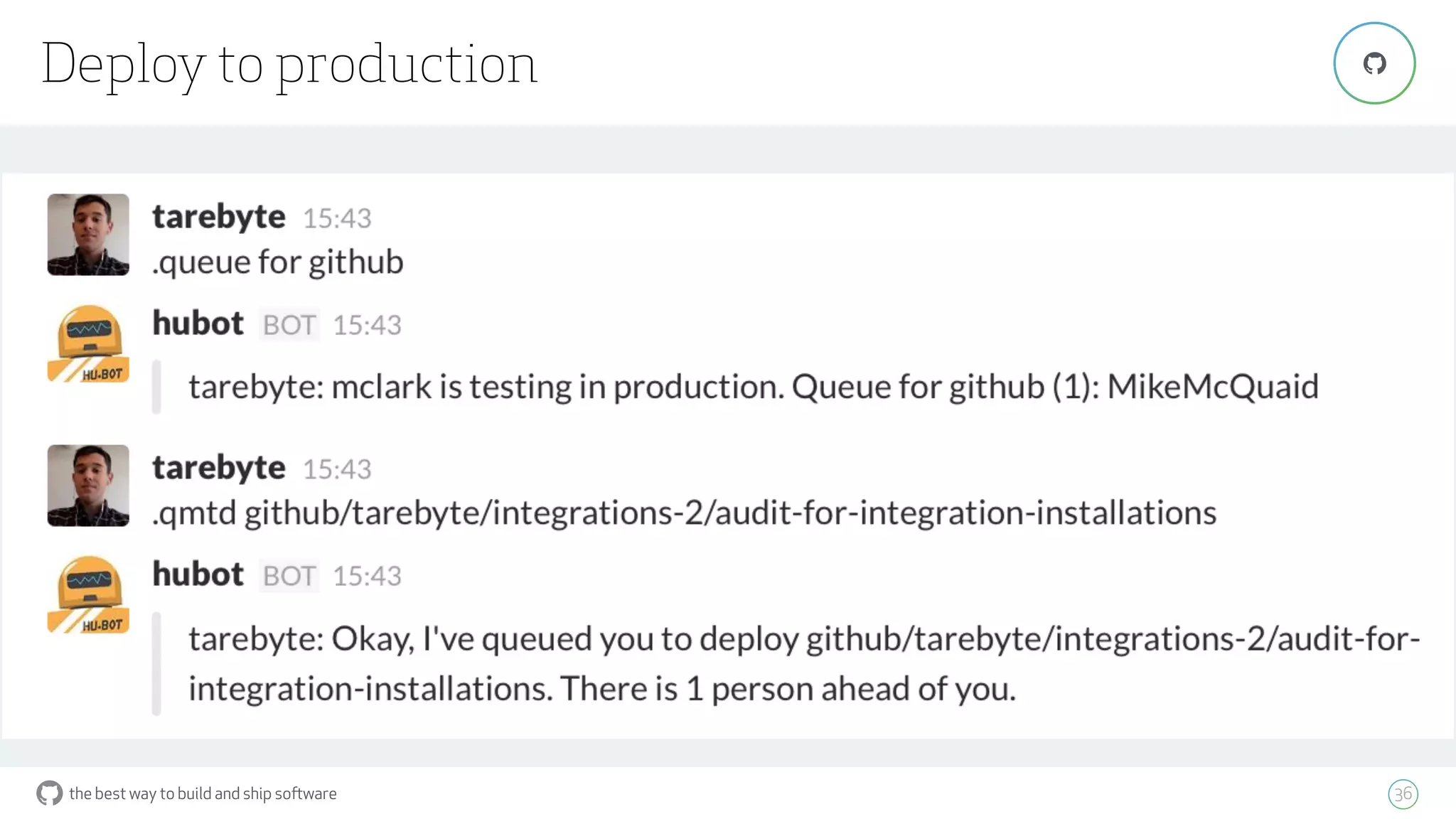This screenshot has width=1456, height=819.
Task: Click the "Deploy to production" slide title
Action: 289,64
